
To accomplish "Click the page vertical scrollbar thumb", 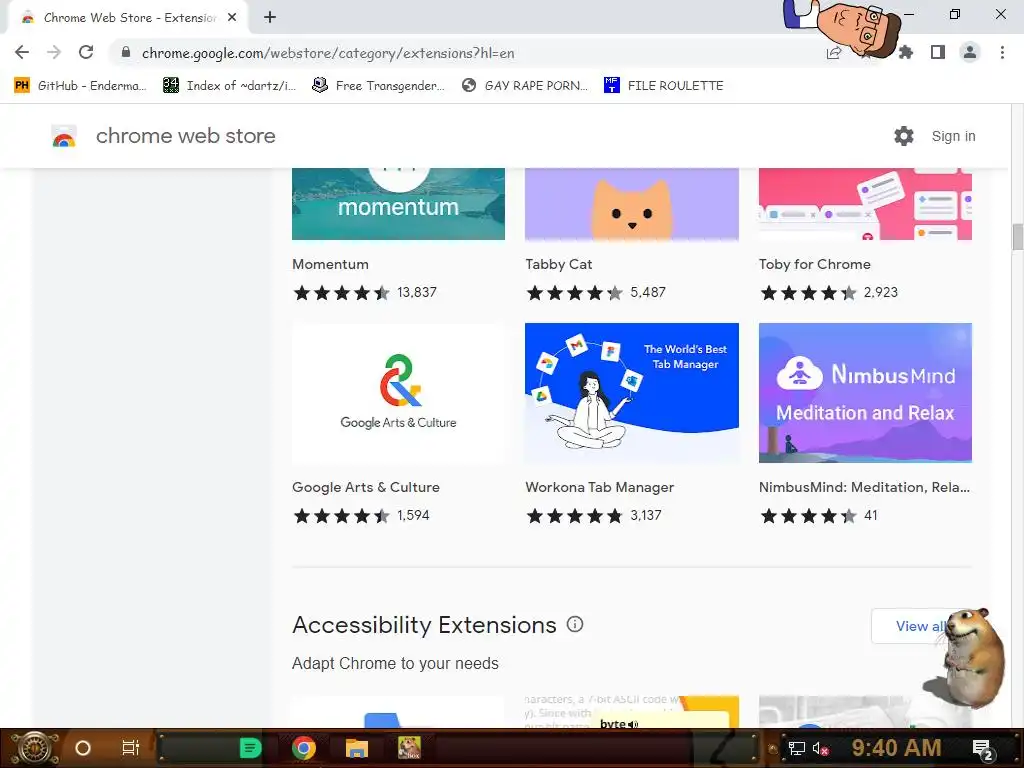I will click(1017, 236).
